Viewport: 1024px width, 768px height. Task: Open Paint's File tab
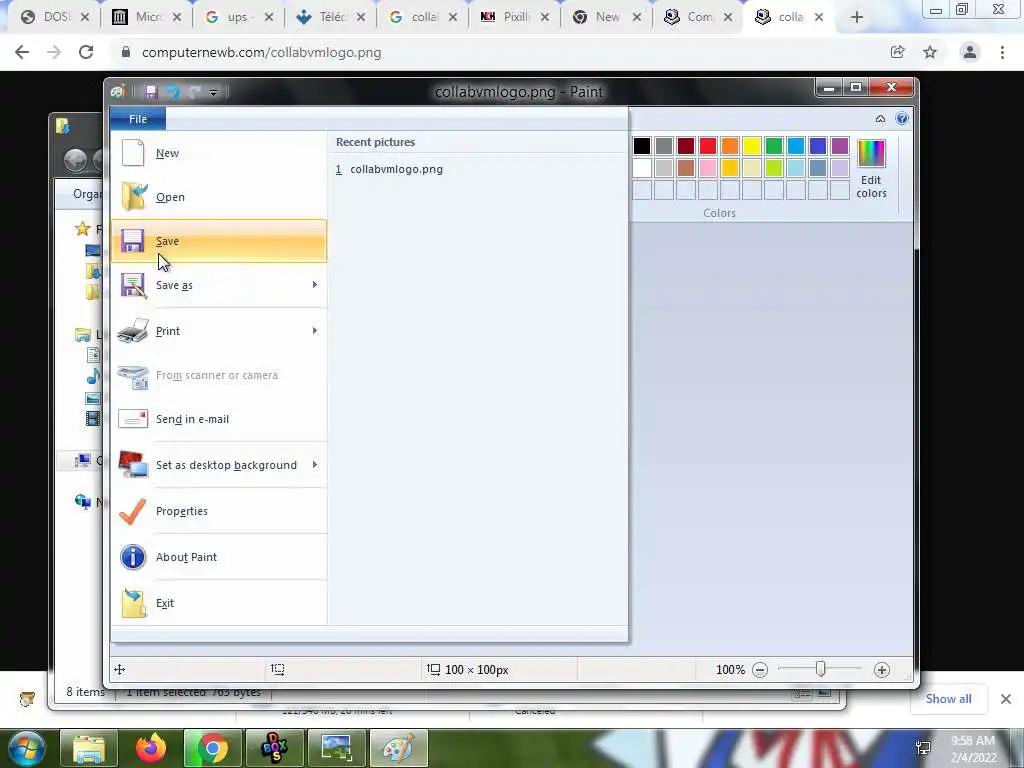click(138, 119)
